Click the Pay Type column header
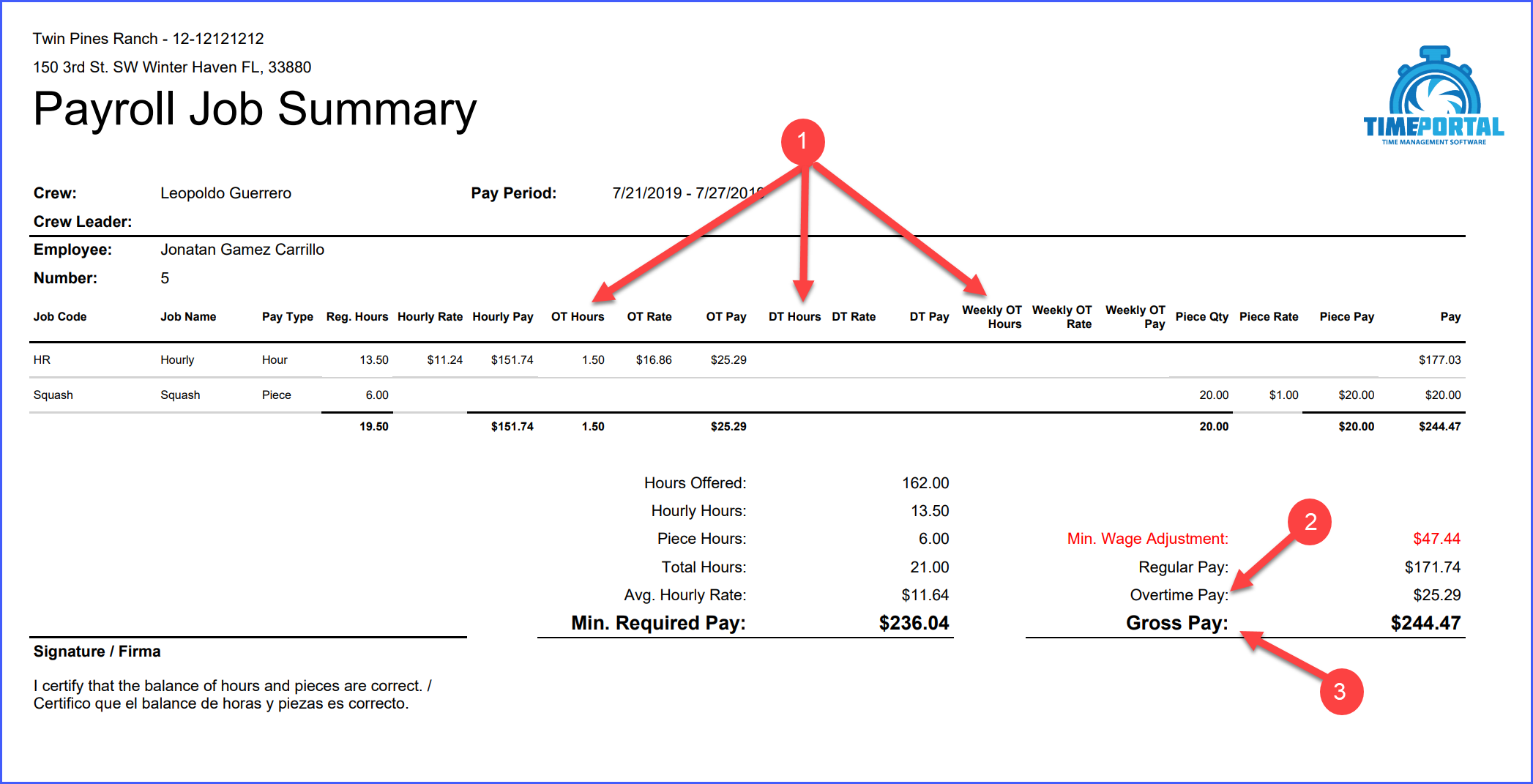This screenshot has width=1533, height=784. (288, 317)
